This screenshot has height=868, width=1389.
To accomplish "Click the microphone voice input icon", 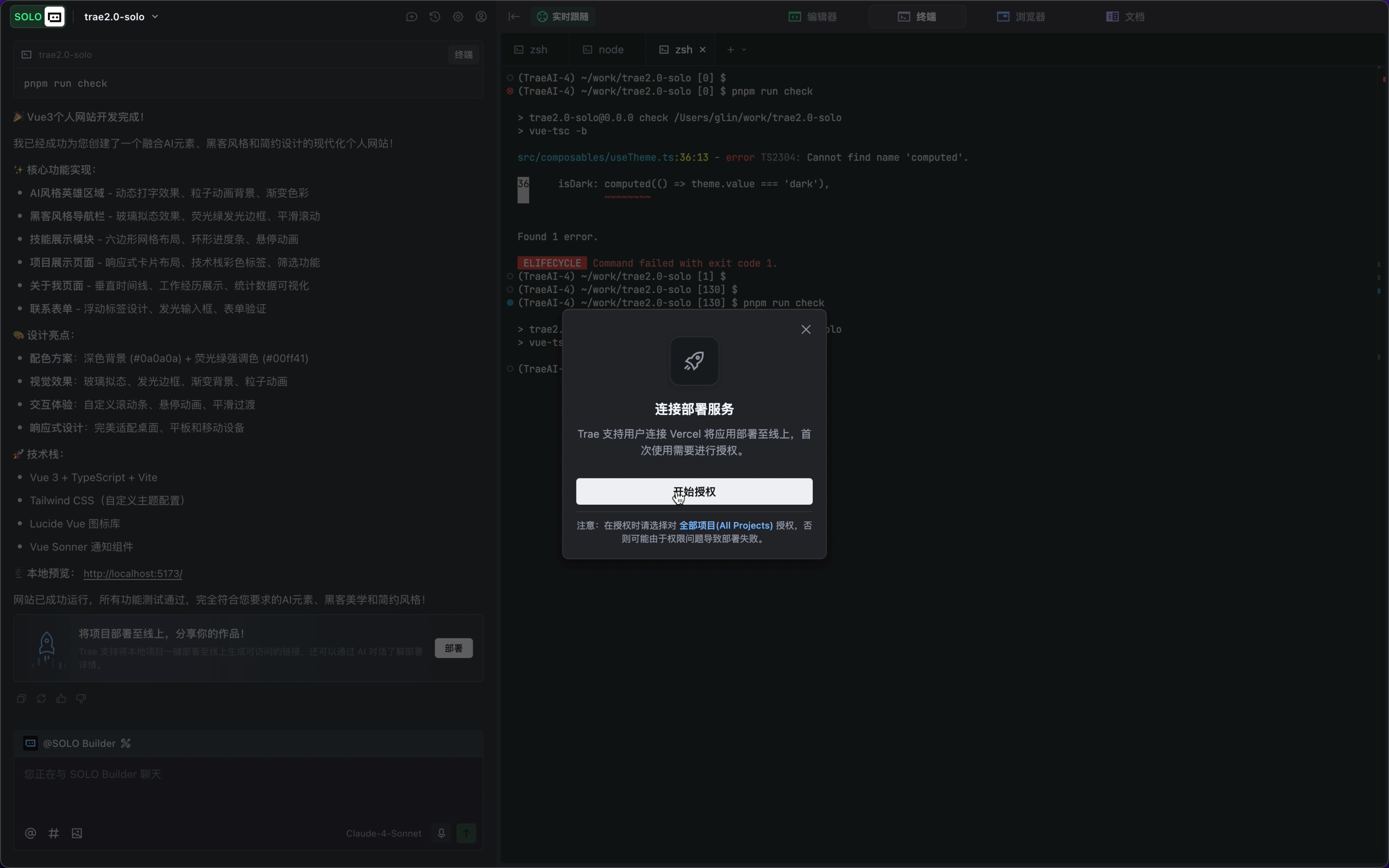I will [x=441, y=833].
